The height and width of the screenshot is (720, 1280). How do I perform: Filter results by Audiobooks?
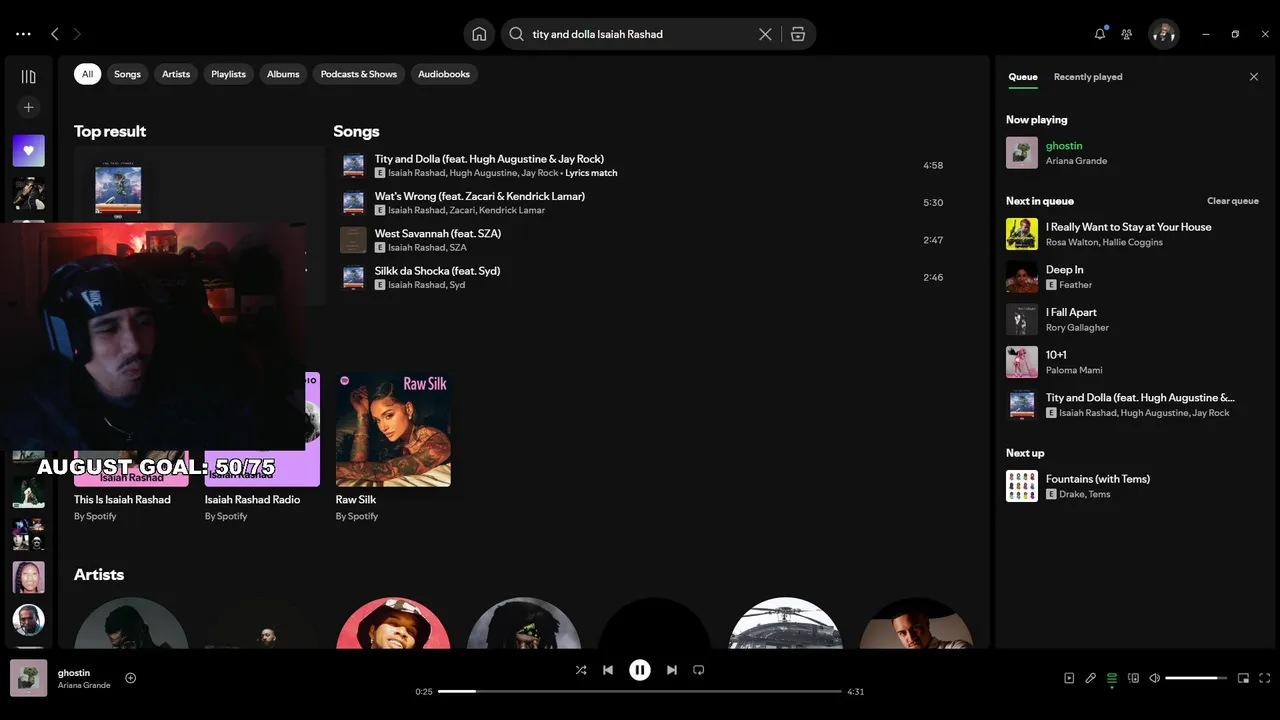(x=444, y=74)
